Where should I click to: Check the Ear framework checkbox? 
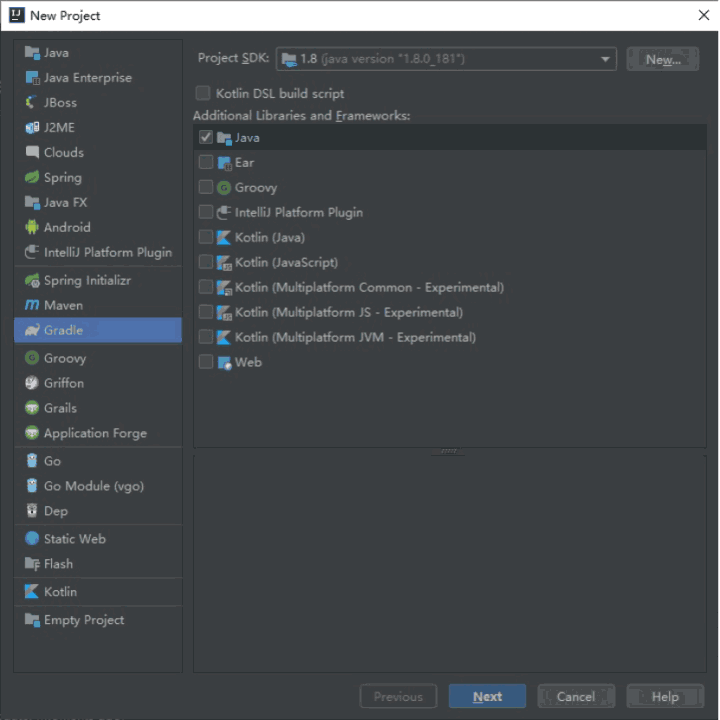(x=206, y=162)
